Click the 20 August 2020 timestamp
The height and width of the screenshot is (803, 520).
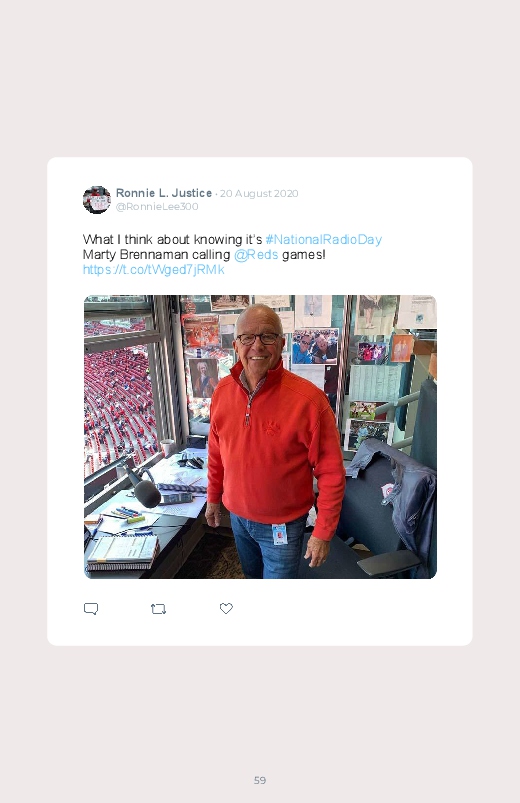coord(259,194)
